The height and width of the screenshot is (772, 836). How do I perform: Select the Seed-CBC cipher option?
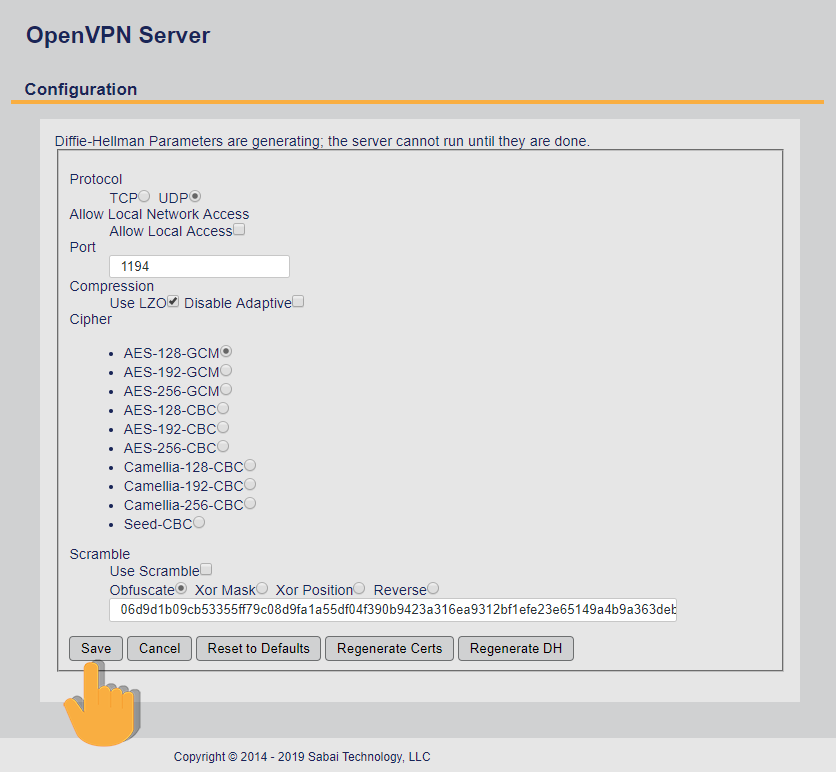[x=199, y=523]
